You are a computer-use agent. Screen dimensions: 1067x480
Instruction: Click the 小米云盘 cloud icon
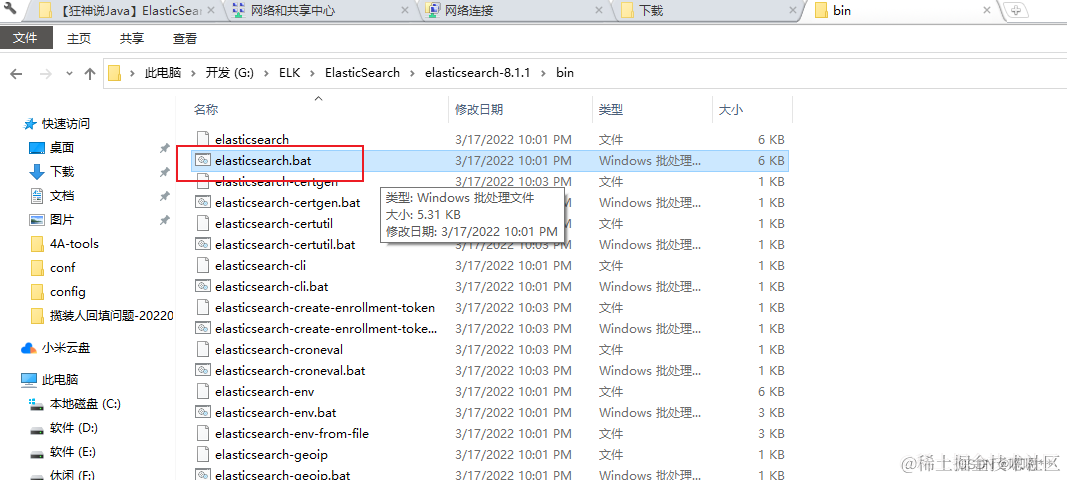coord(29,348)
